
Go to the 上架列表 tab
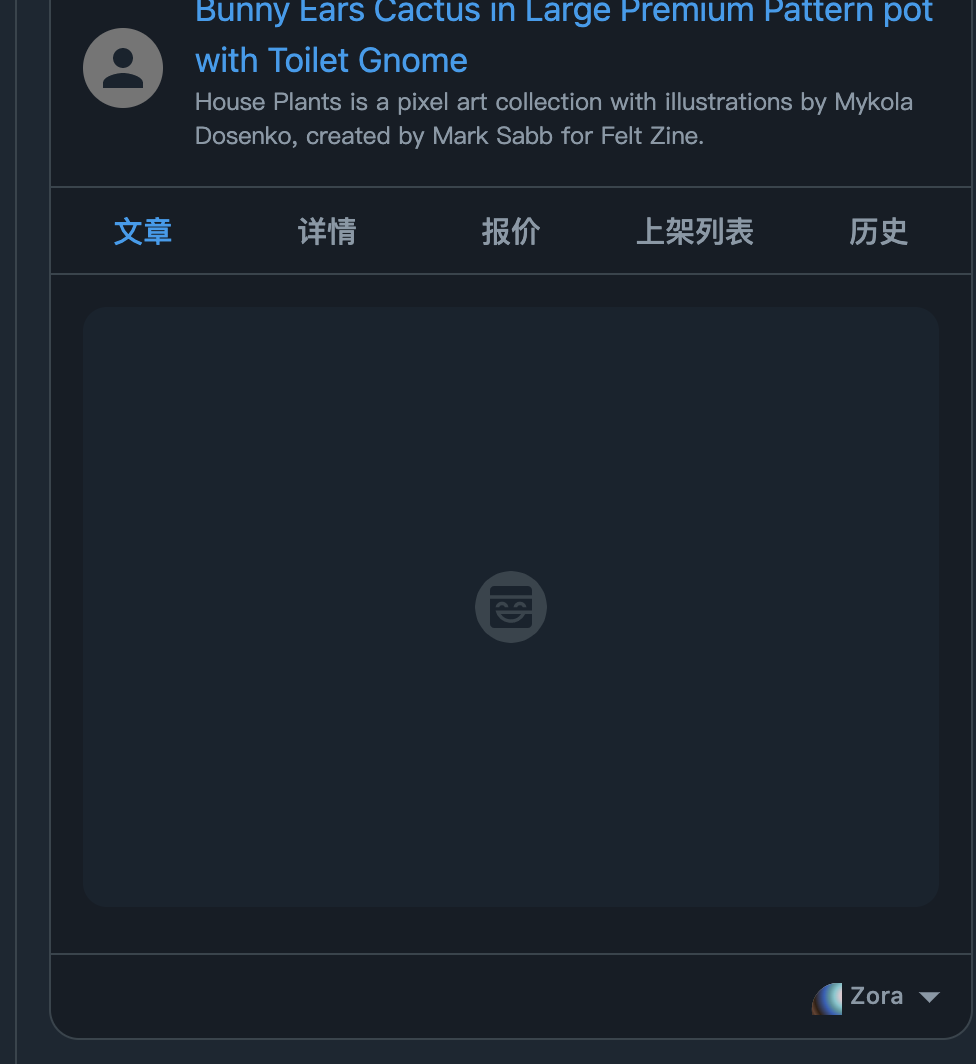coord(695,231)
